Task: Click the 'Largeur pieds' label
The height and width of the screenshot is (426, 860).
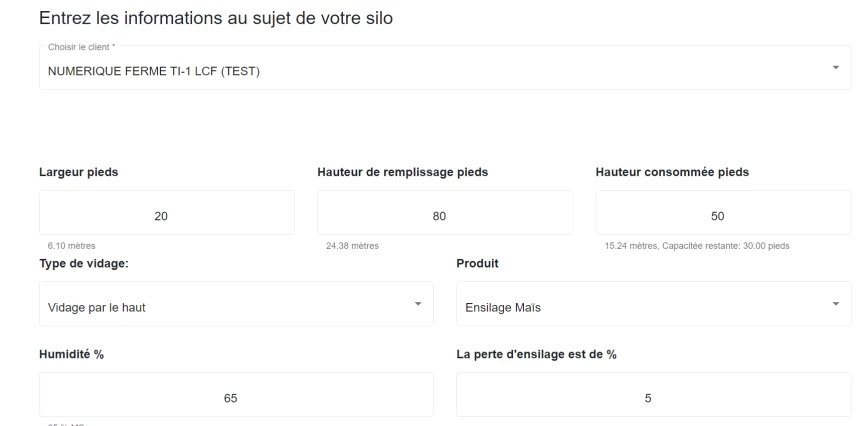Action: point(79,171)
